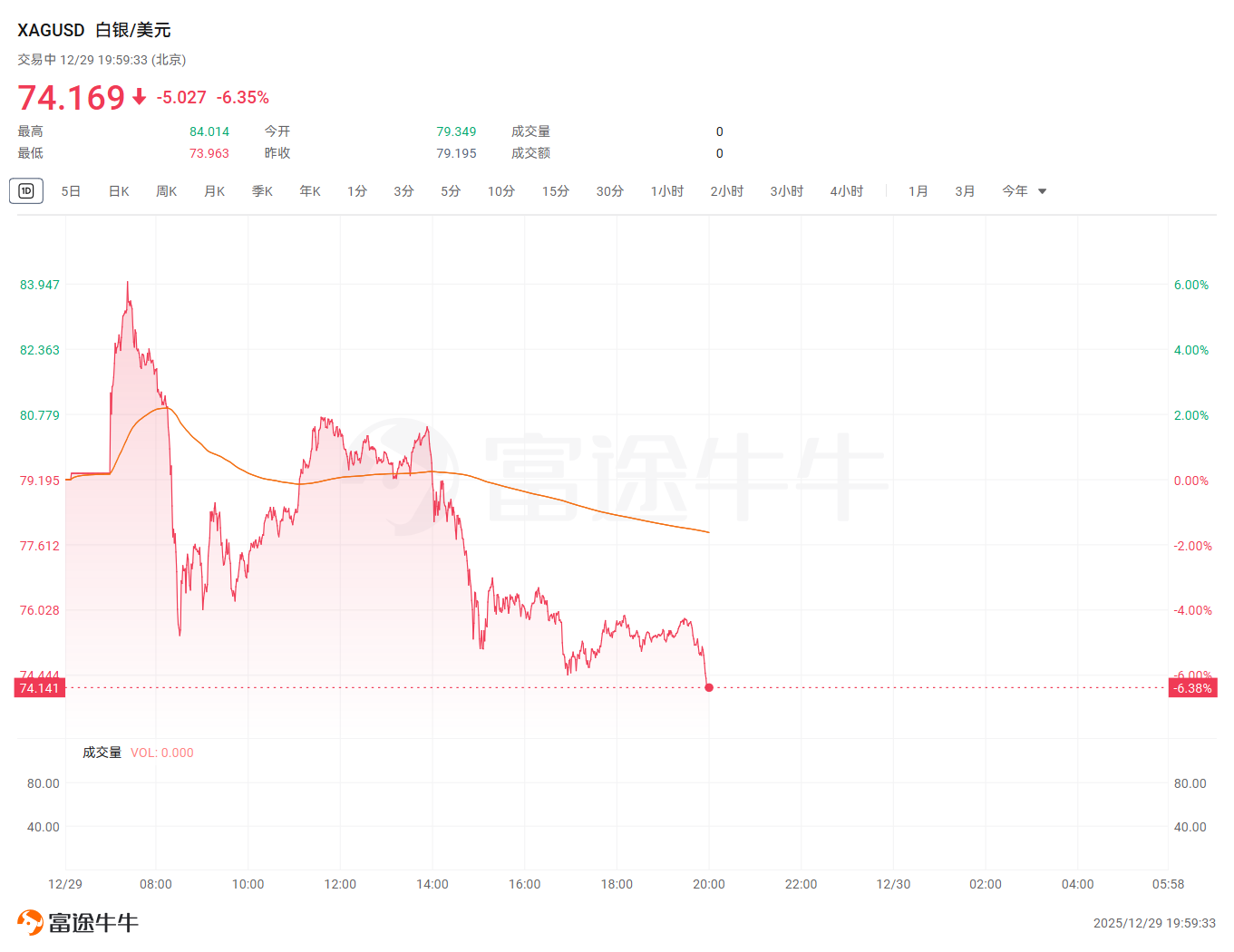The image size is (1234, 952).
Task: Select the 3月 range button
Action: tap(965, 191)
